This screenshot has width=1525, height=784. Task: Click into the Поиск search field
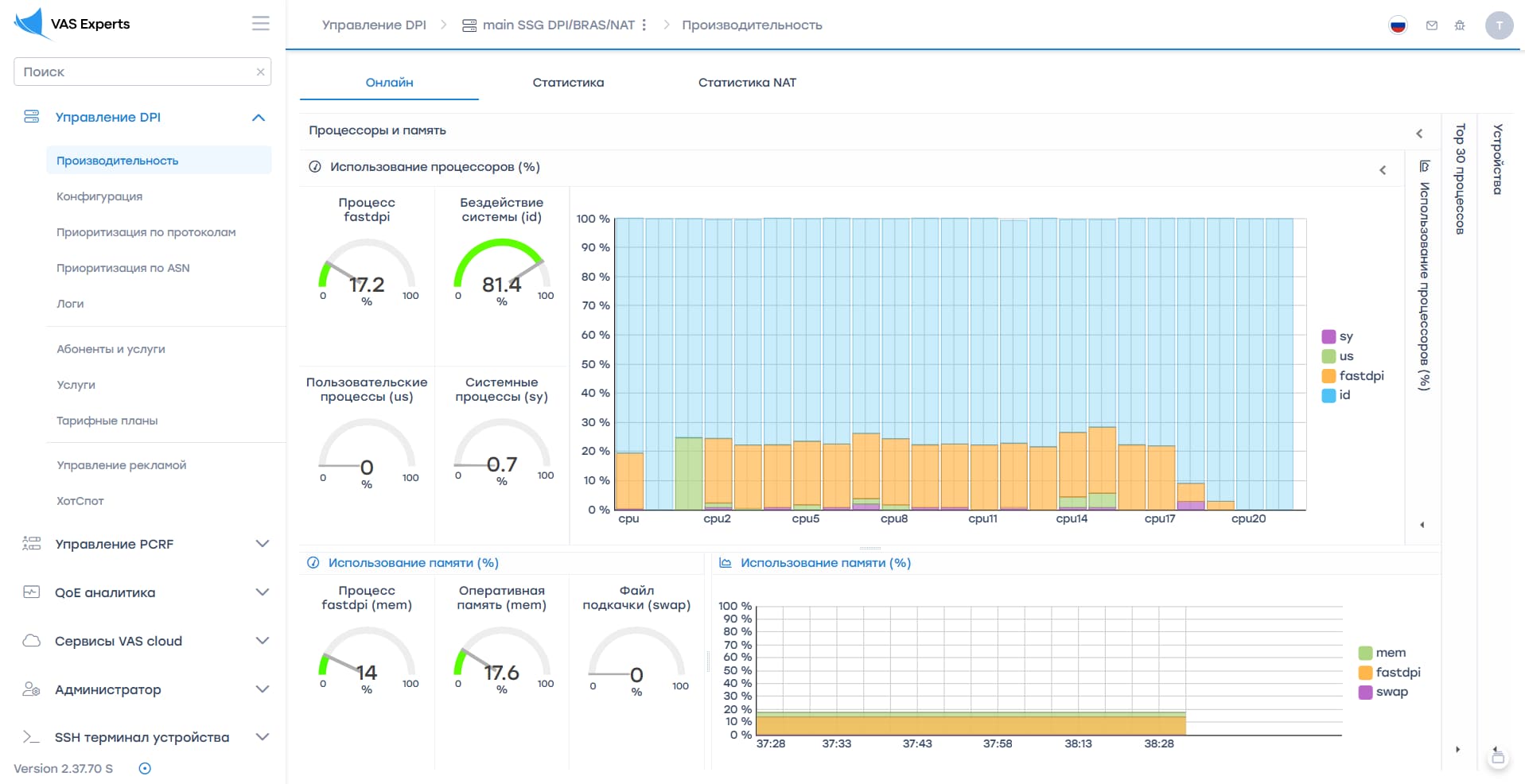pyautogui.click(x=135, y=72)
